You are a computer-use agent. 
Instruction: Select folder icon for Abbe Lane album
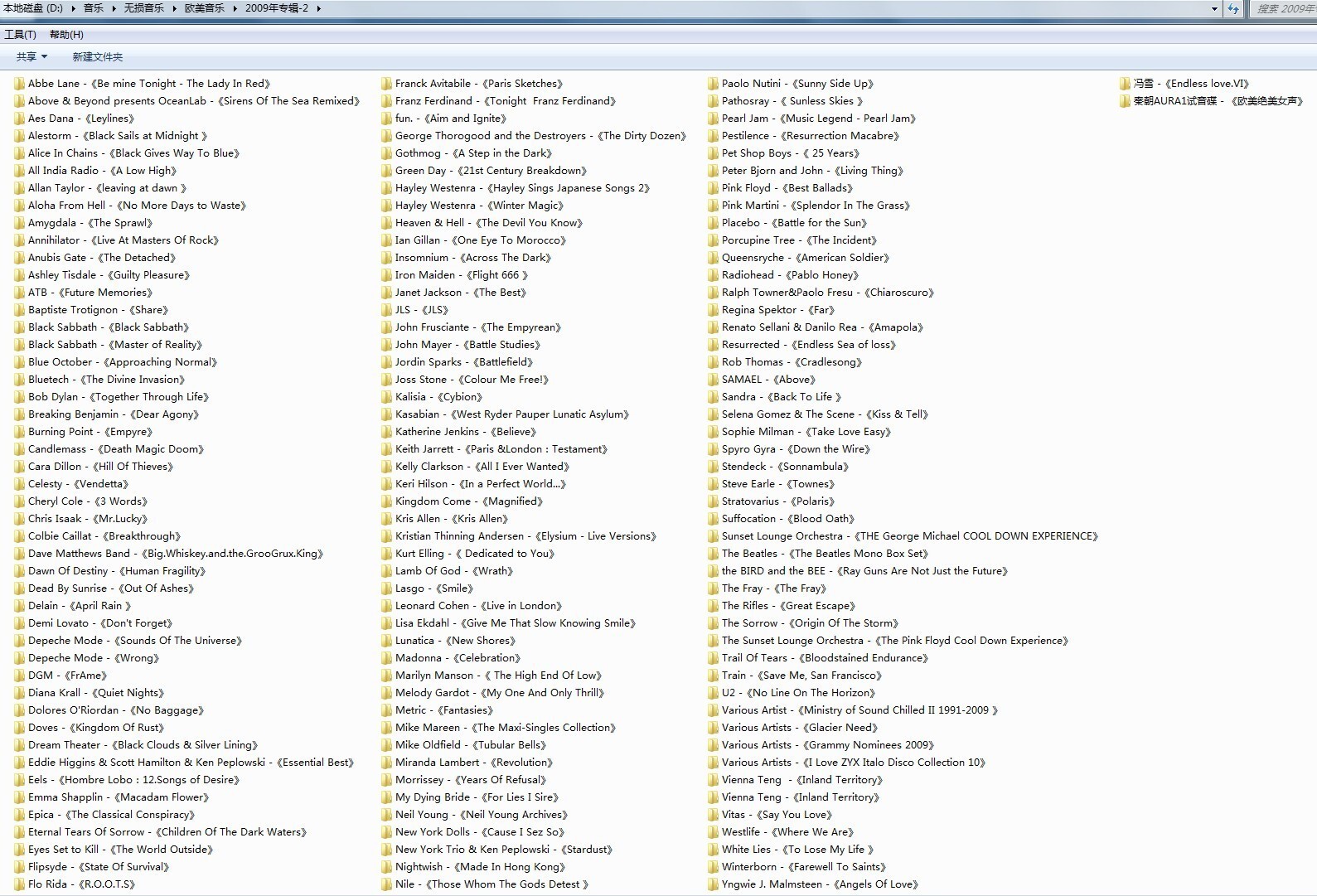(x=20, y=84)
